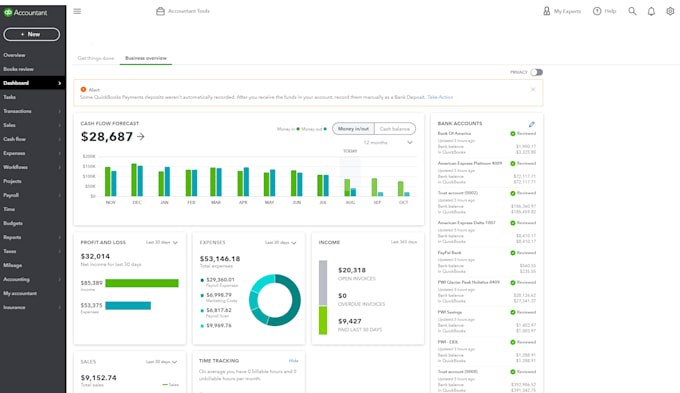
Task: Click the Reviewed checkmark for American Express Delta
Action: click(x=513, y=223)
